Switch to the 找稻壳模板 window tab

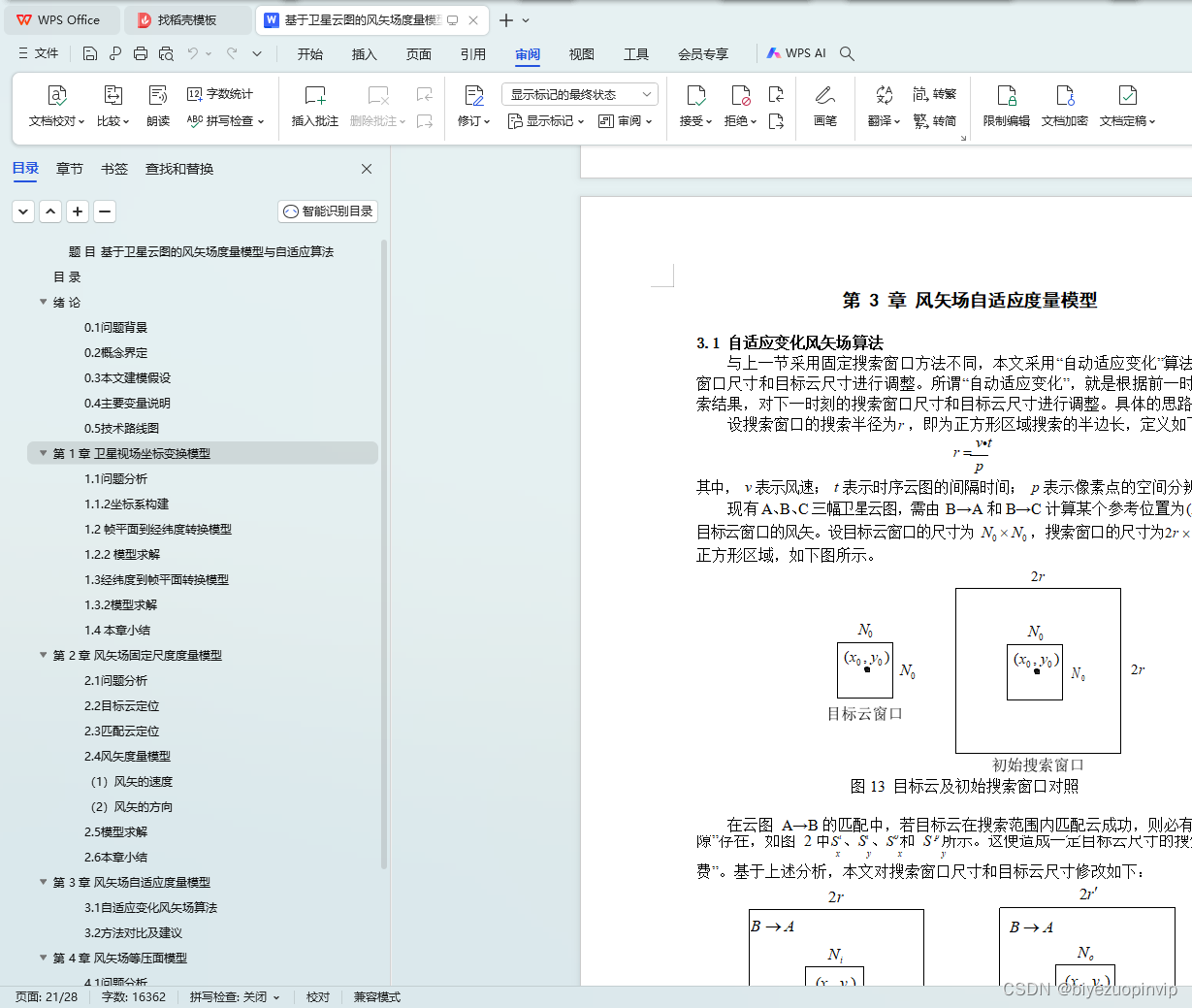[x=187, y=19]
